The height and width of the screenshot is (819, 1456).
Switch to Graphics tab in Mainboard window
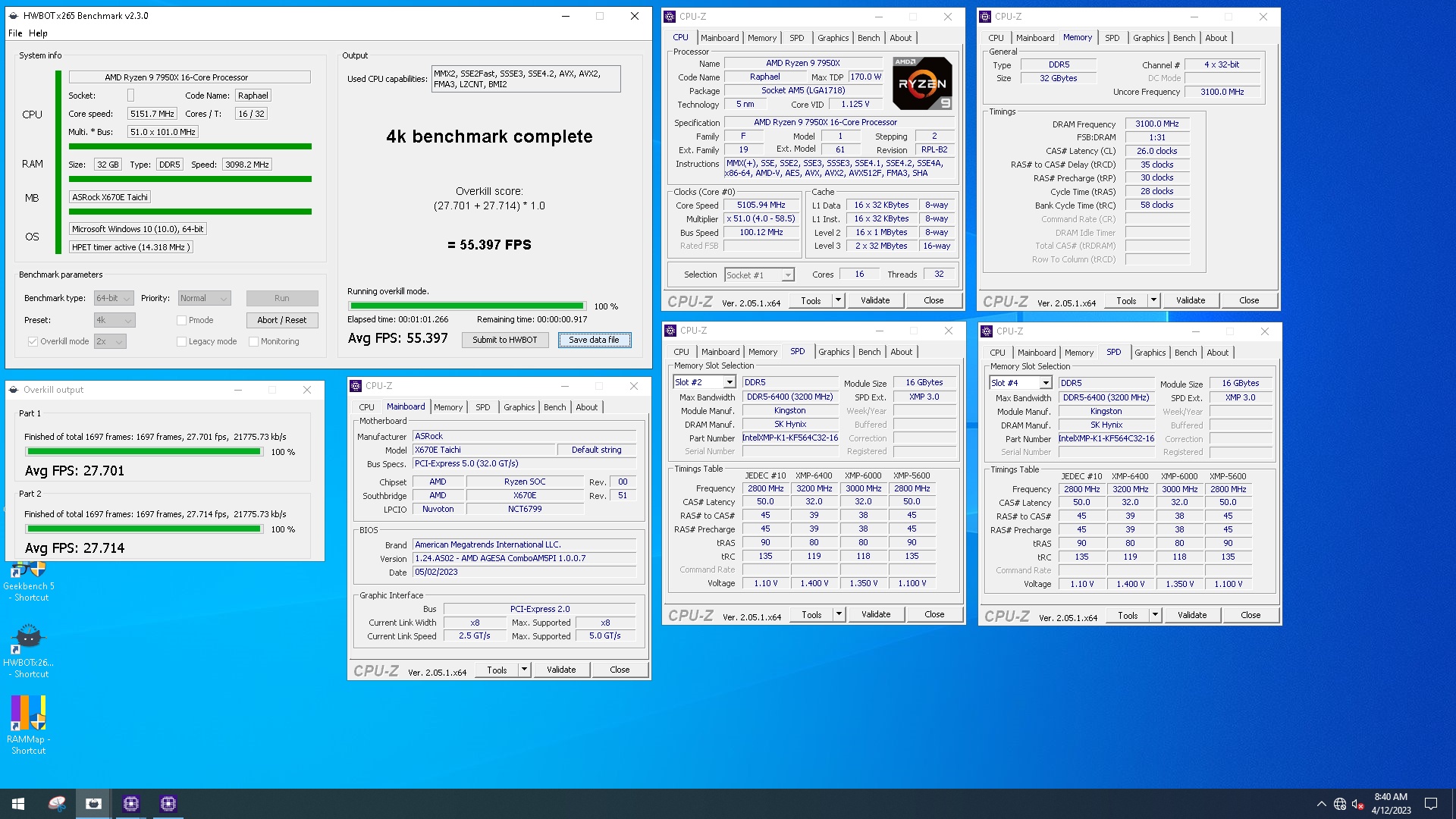(519, 407)
